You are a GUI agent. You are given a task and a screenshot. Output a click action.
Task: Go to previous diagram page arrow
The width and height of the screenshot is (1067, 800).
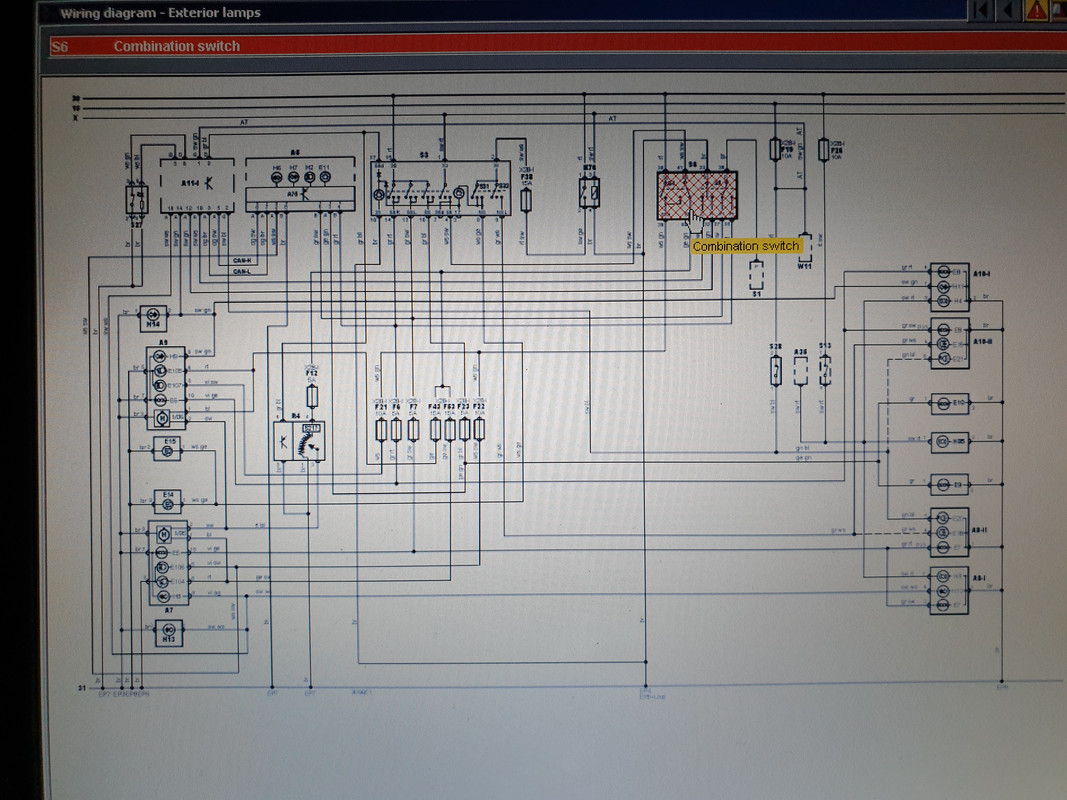click(x=1008, y=10)
